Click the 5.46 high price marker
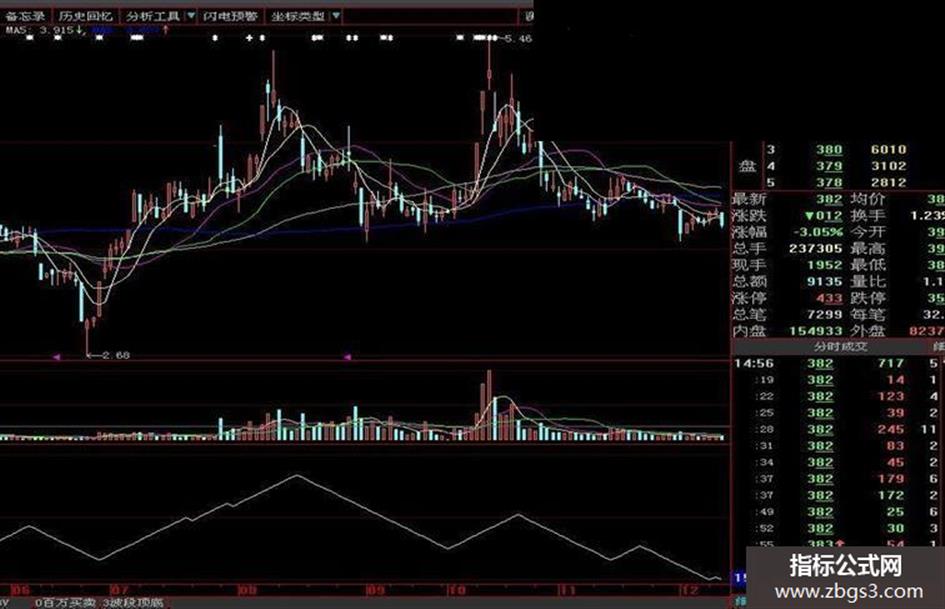Image resolution: width=945 pixels, height=609 pixels. [x=518, y=39]
